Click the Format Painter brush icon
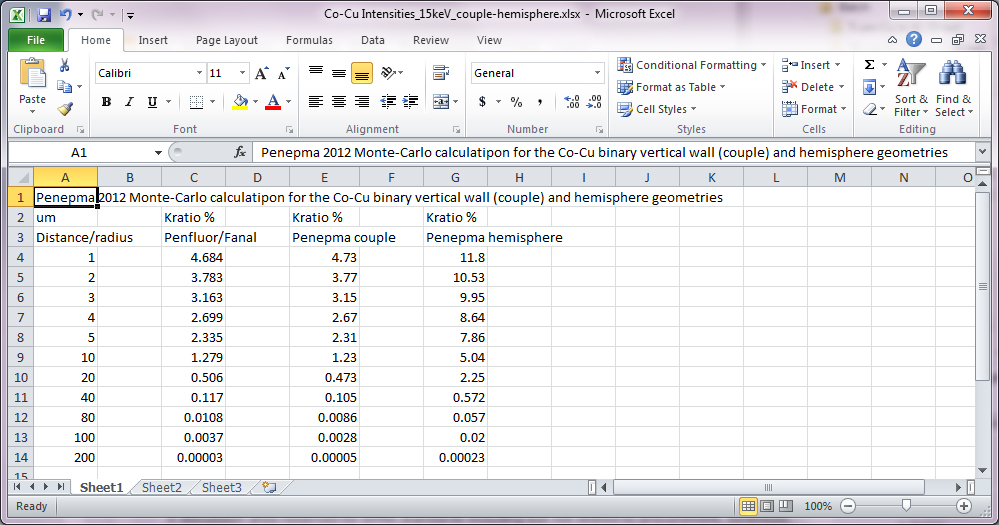This screenshot has height=525, width=999. [65, 109]
